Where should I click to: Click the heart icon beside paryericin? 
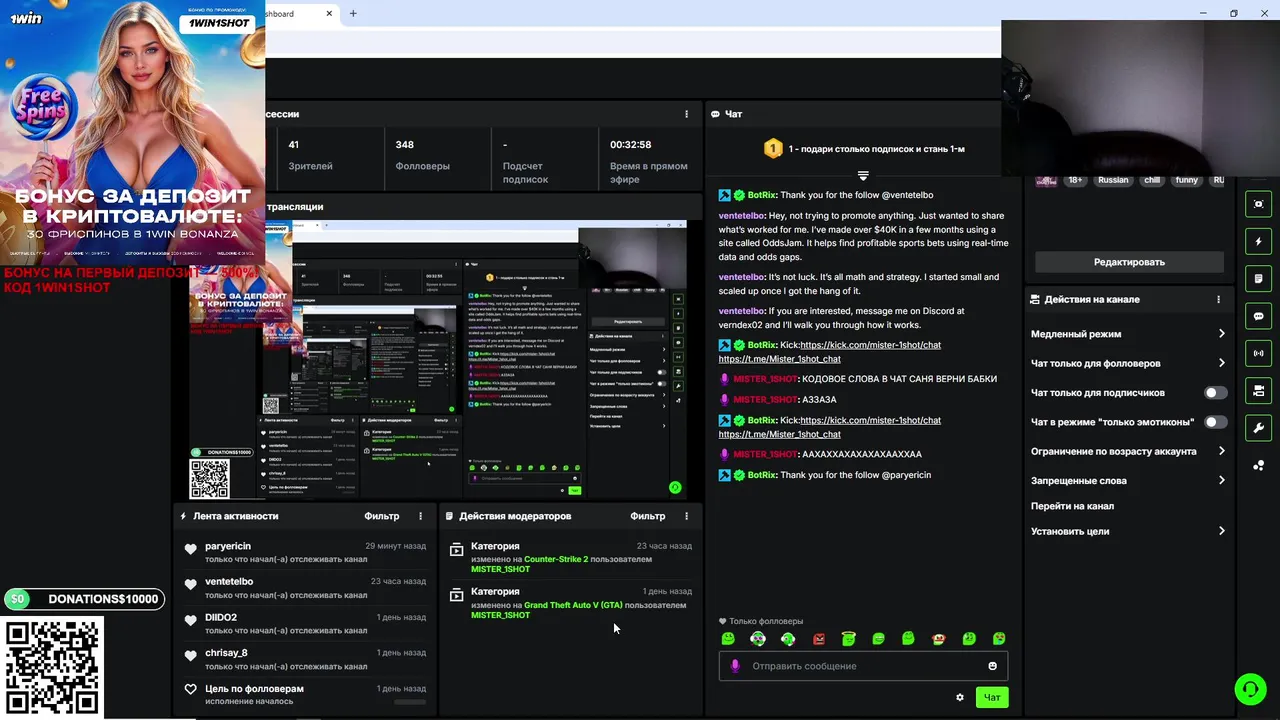click(190, 549)
